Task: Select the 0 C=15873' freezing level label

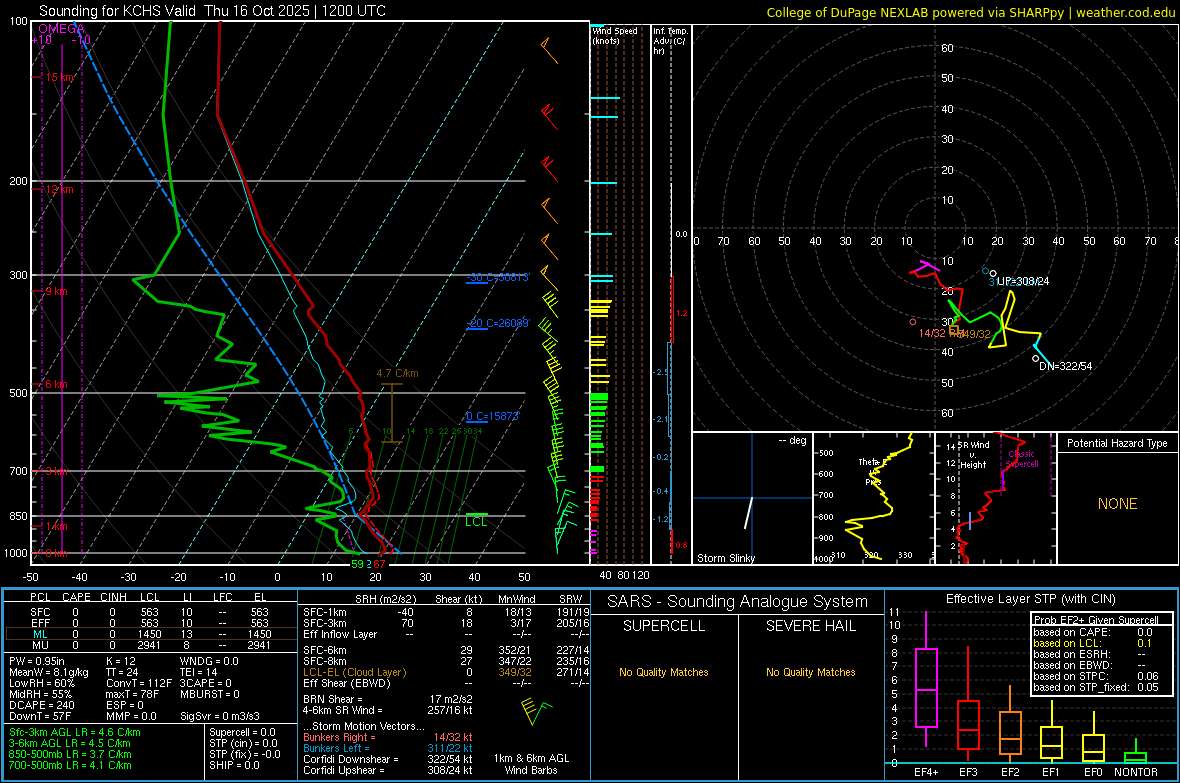Action: [492, 416]
